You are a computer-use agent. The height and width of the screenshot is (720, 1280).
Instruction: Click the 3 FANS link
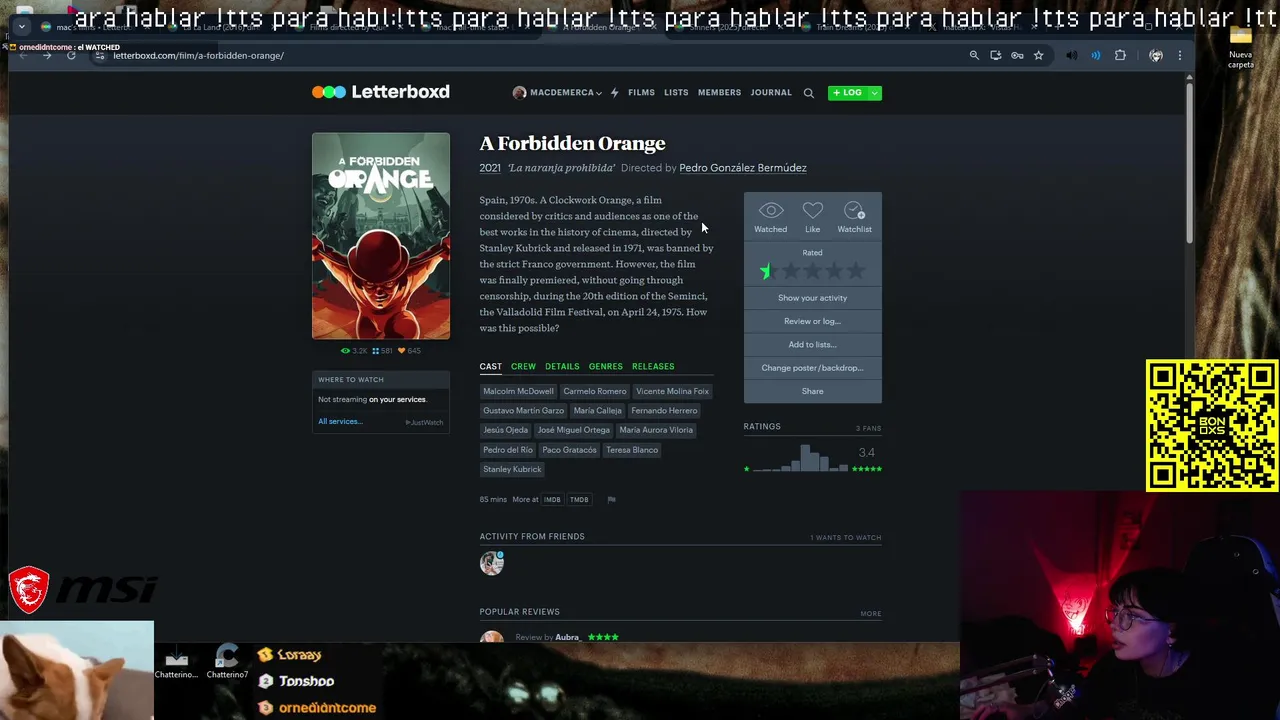tap(868, 428)
